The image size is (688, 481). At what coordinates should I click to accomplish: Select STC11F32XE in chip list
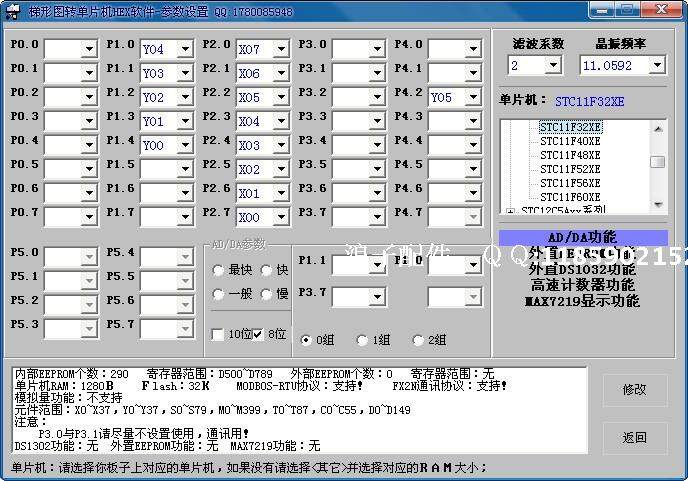[570, 127]
